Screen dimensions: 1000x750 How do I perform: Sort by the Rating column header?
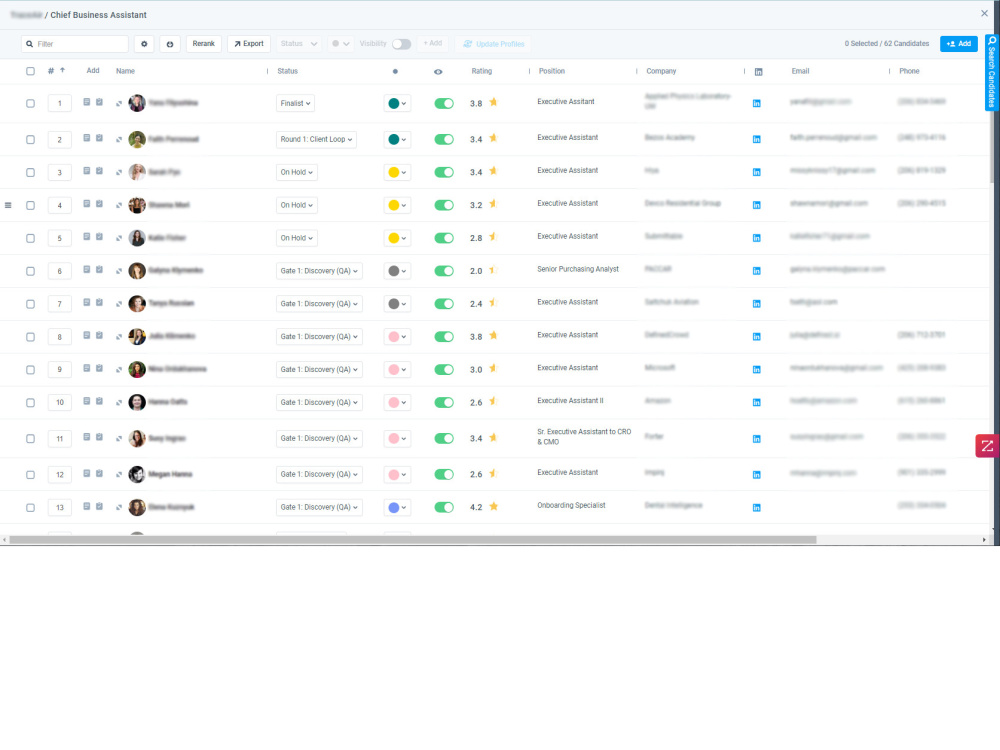tap(482, 71)
